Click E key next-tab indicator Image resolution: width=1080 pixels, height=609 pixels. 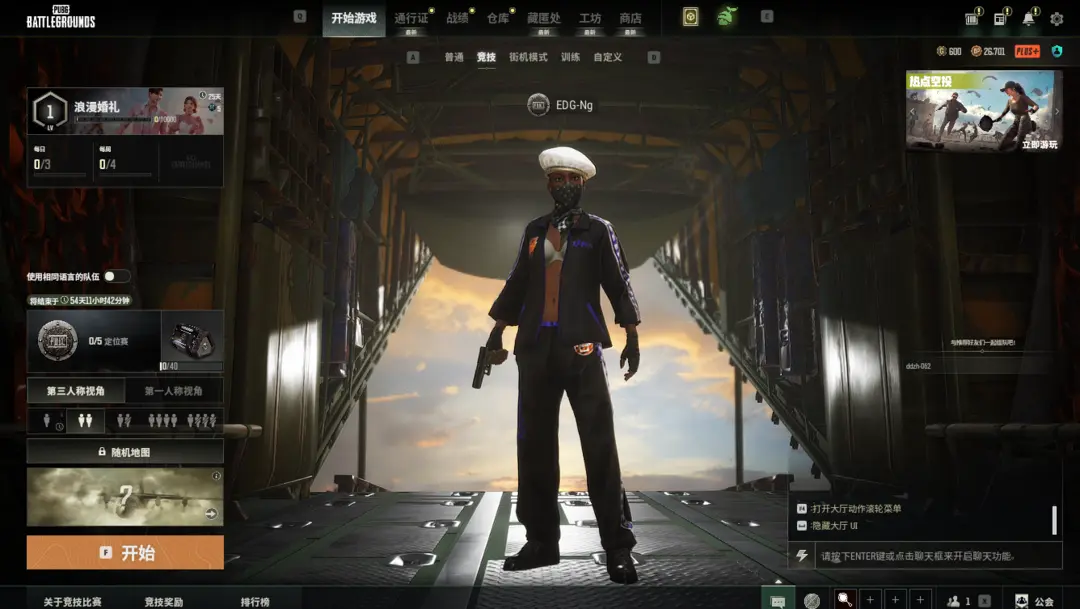pyautogui.click(x=767, y=16)
